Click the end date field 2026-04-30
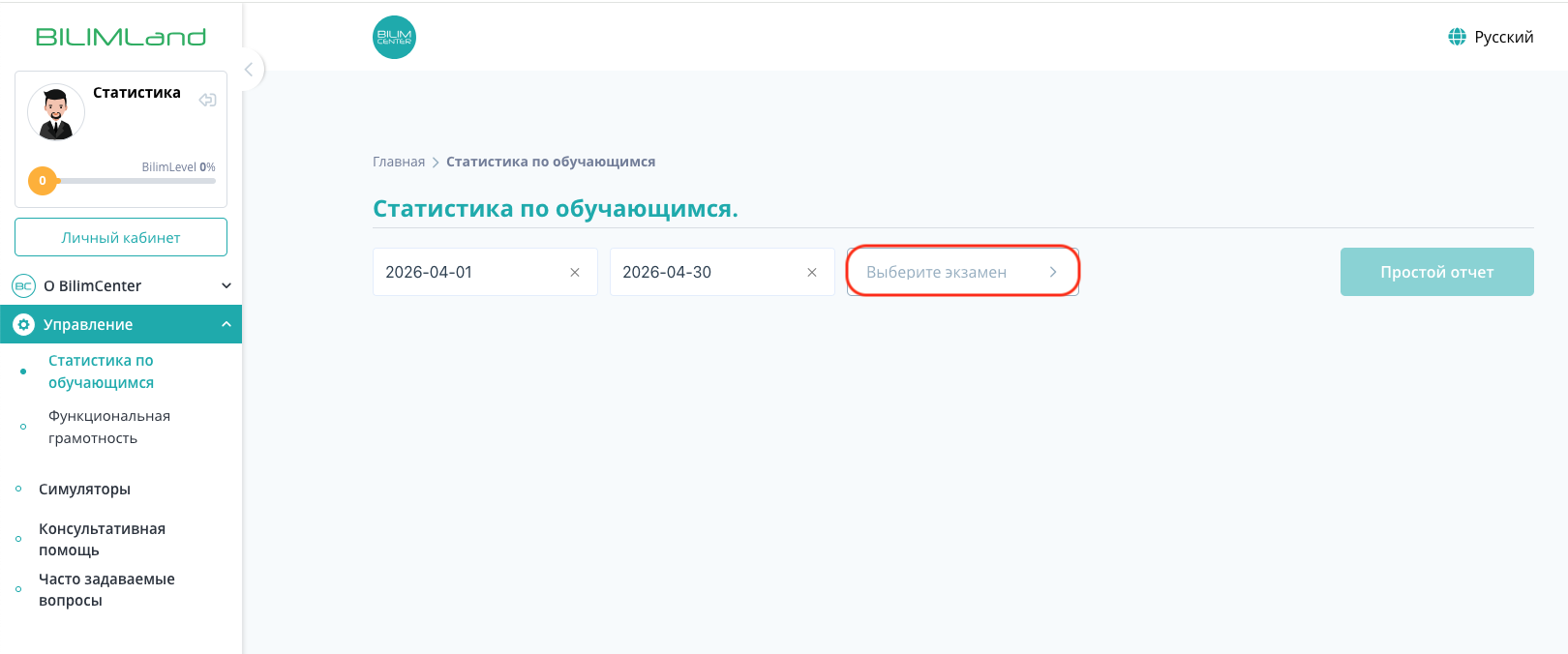Screen dimensions: 1568x654 [722, 272]
